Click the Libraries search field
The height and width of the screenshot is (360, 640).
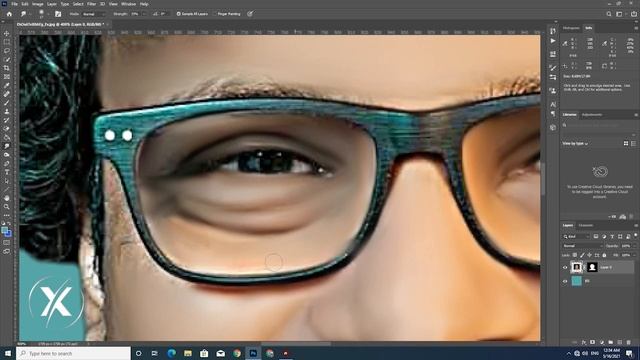click(x=598, y=125)
